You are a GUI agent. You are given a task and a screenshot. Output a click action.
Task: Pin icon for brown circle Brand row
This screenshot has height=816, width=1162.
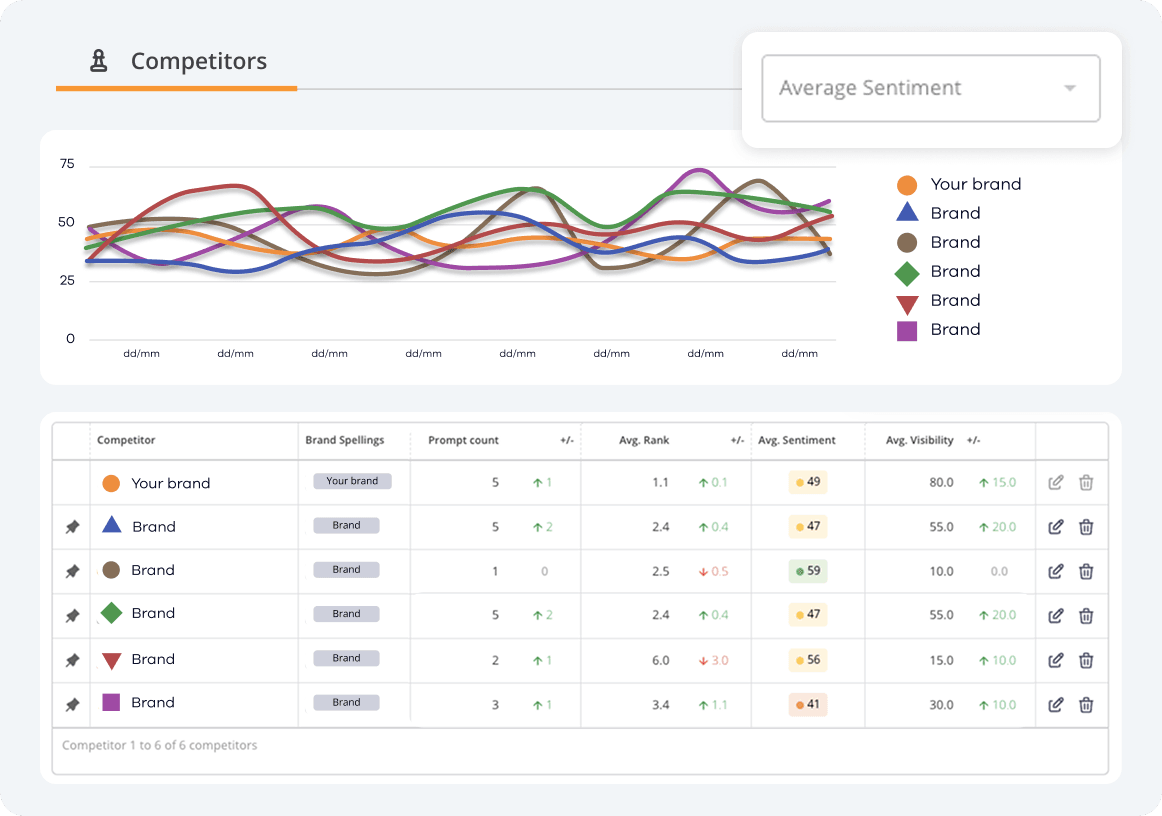click(72, 571)
